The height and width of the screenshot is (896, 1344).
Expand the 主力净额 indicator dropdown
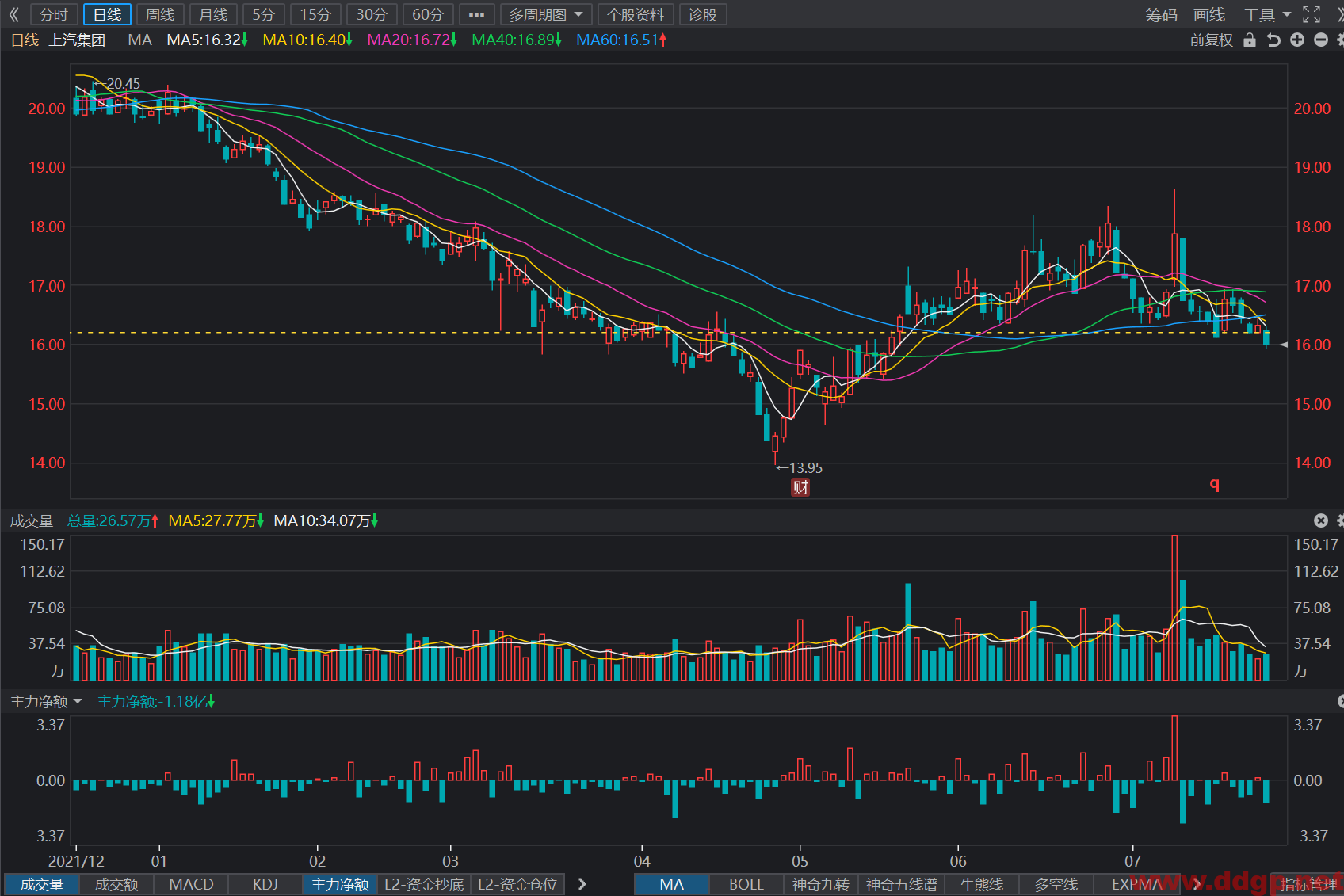[x=46, y=702]
